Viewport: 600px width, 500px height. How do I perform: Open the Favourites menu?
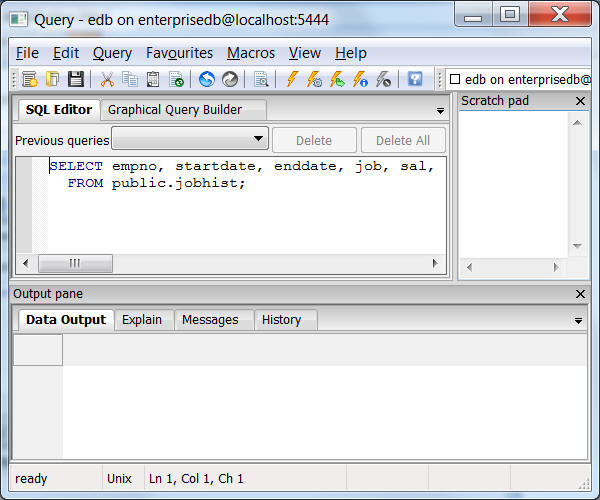click(x=179, y=53)
